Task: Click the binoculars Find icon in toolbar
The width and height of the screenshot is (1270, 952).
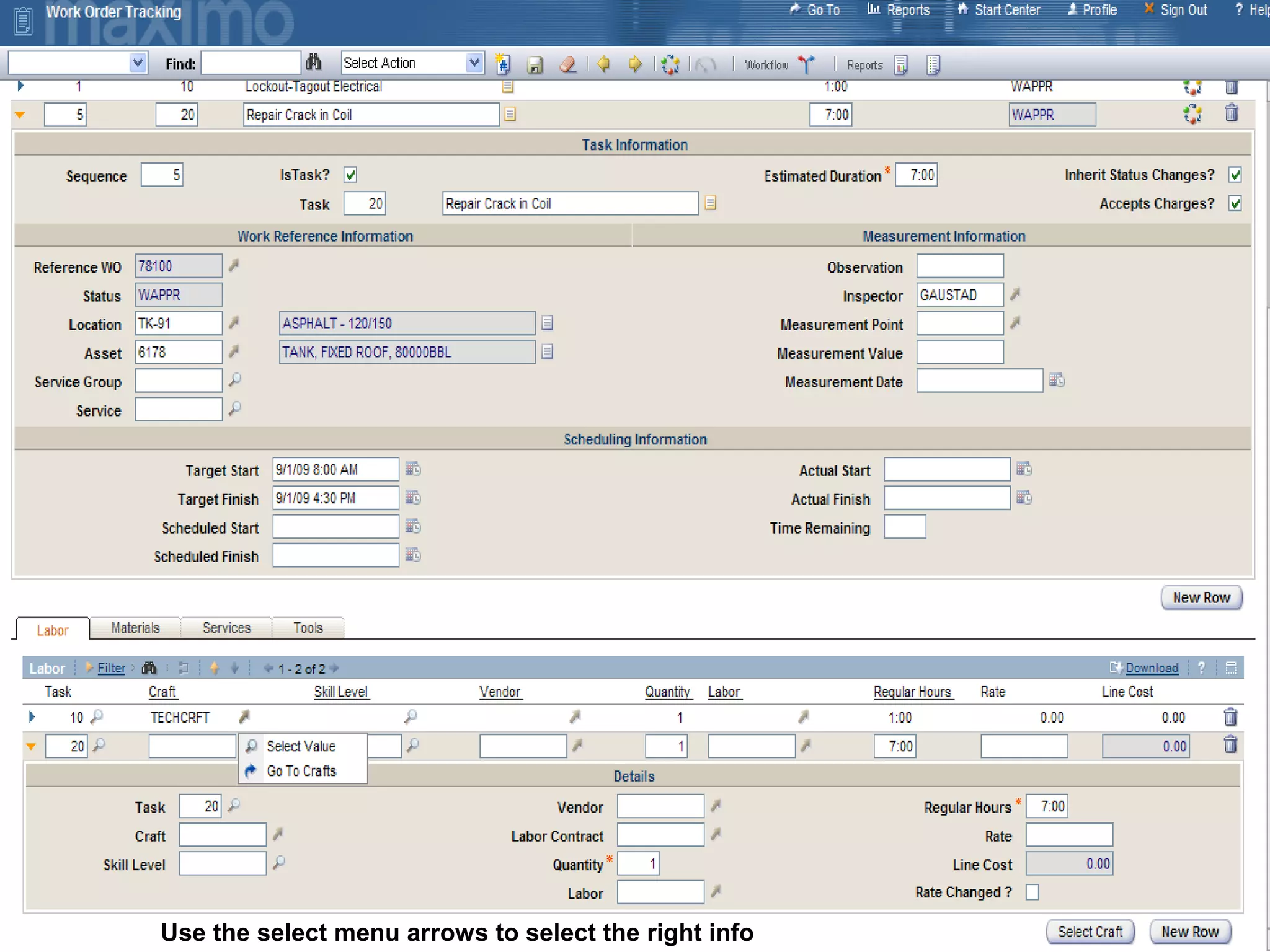Action: (314, 63)
